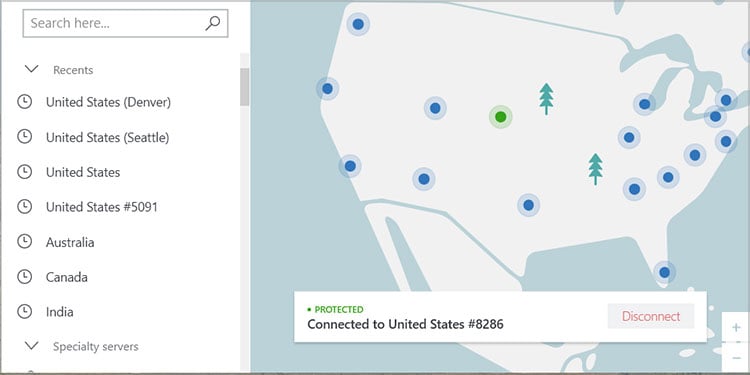This screenshot has width=750, height=375.
Task: Zoom out the map with the minus button
Action: pos(736,358)
